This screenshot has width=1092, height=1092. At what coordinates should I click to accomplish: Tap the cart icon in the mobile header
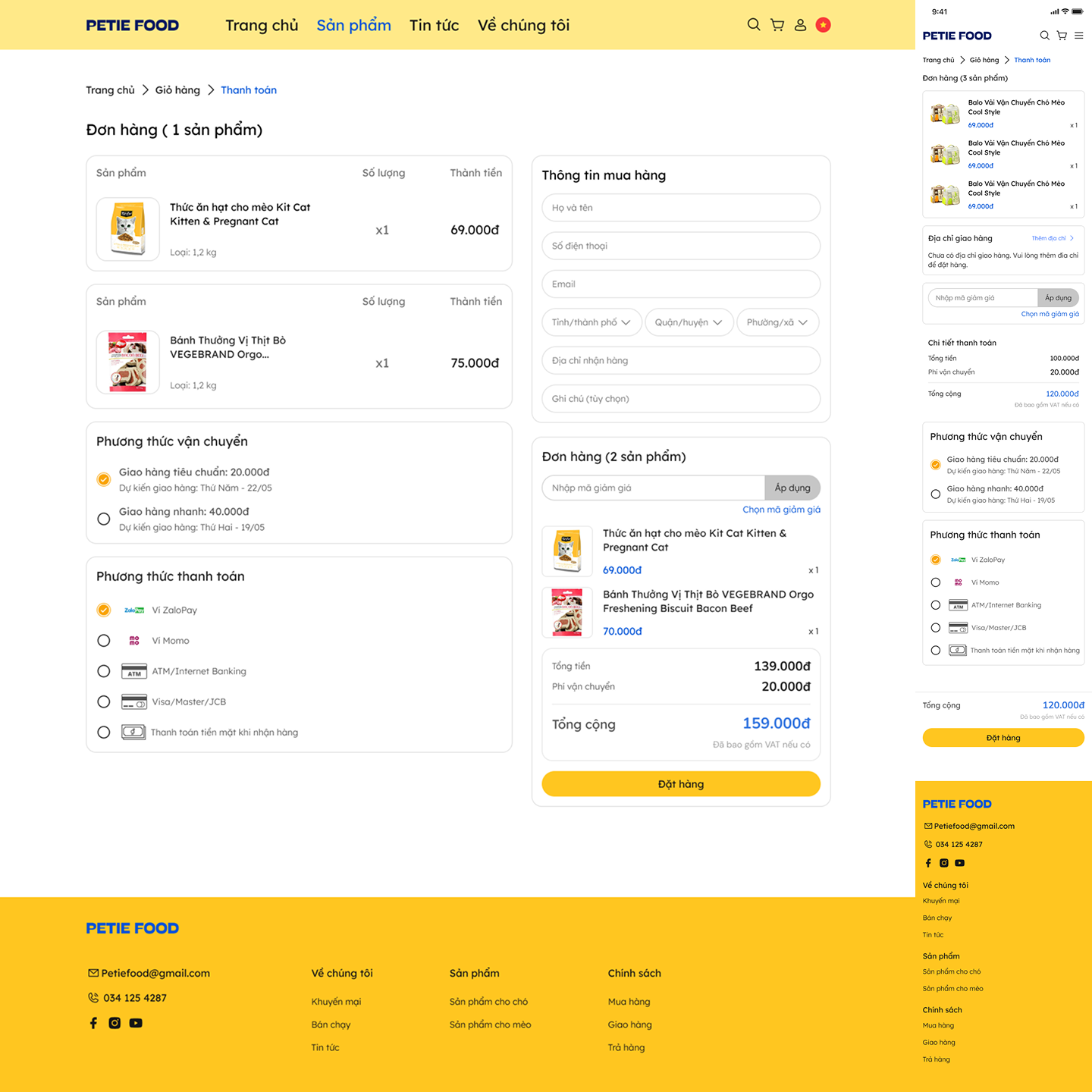[1062, 36]
